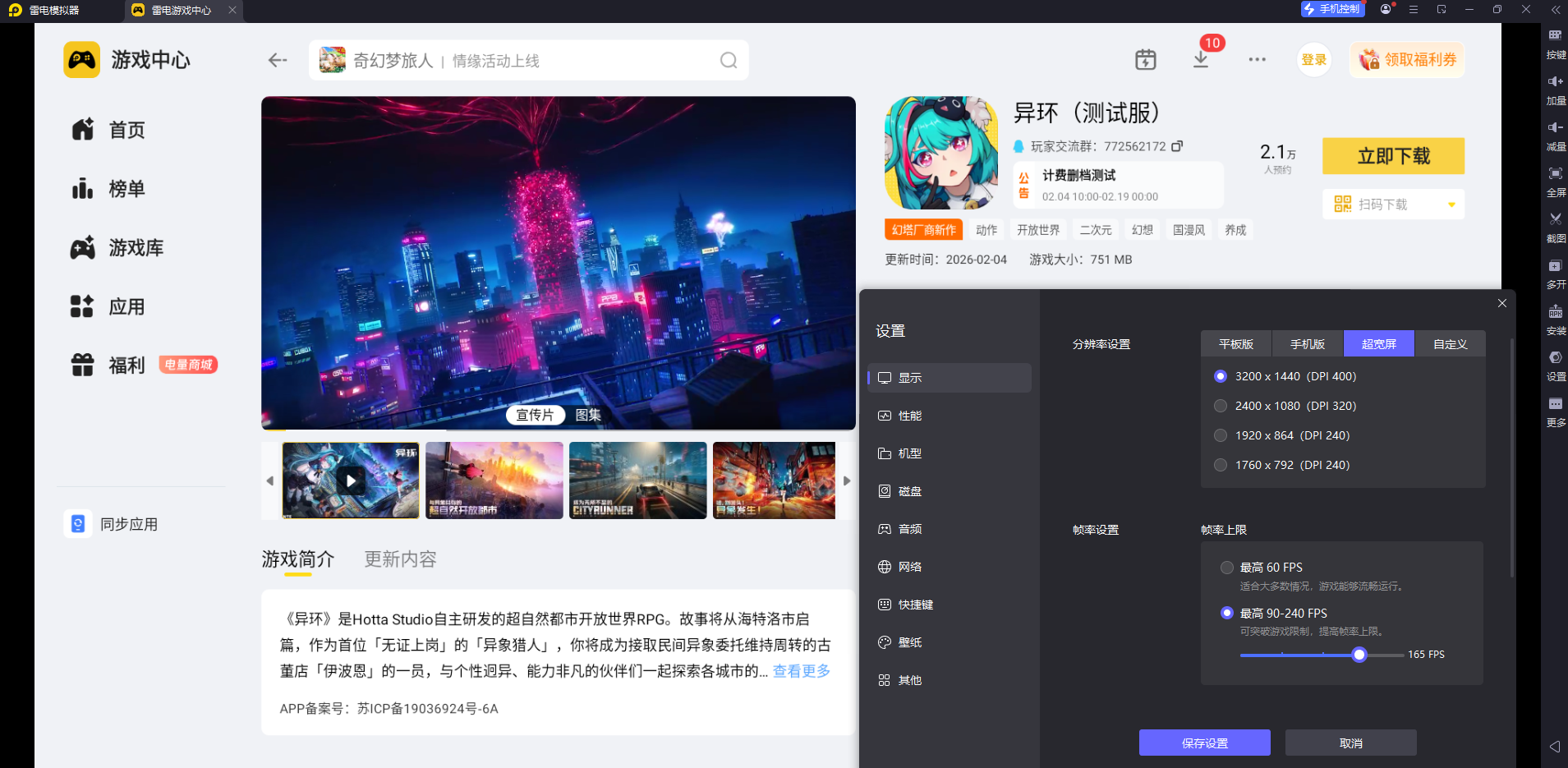Select the 1760 x 792 (DPI 240) resolution

click(x=1221, y=465)
